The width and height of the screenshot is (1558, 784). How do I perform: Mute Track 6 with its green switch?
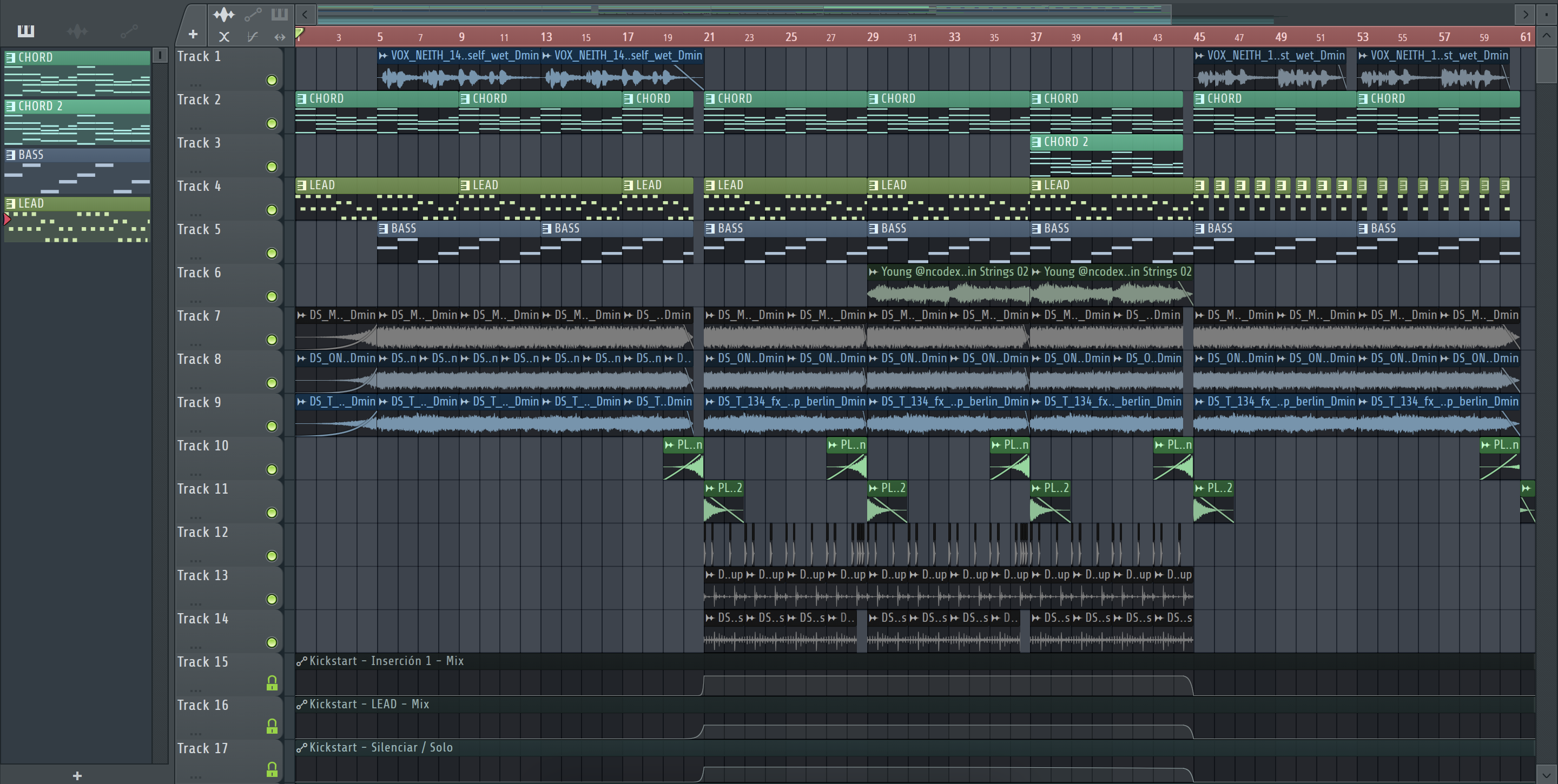(272, 296)
